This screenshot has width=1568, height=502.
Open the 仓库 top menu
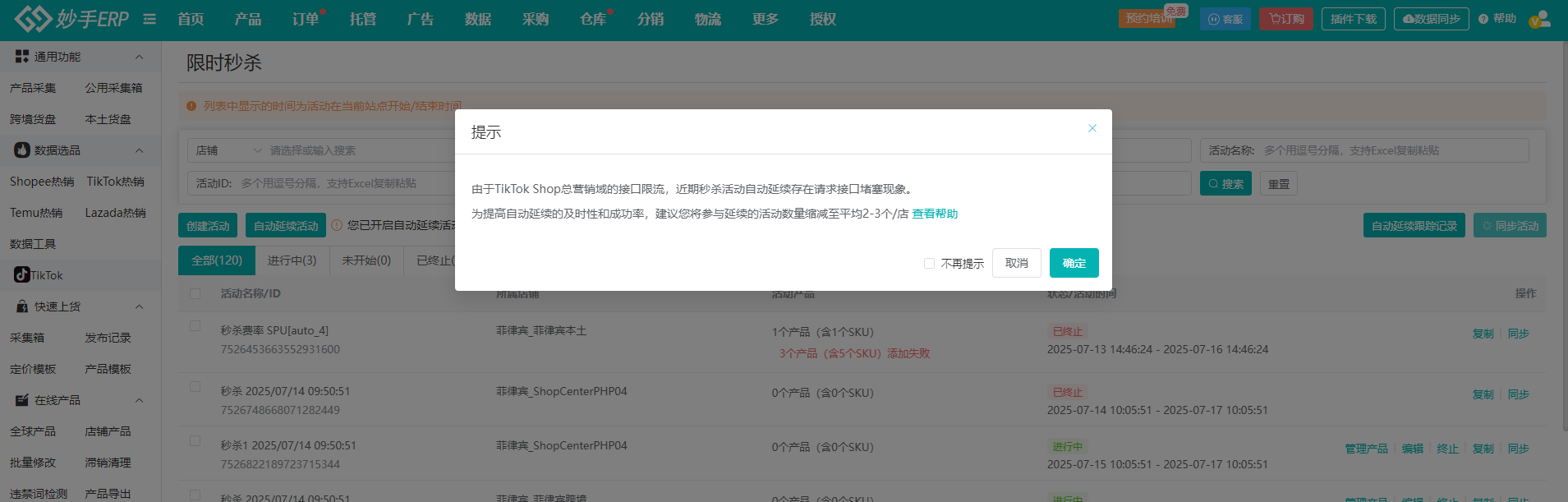click(x=593, y=19)
